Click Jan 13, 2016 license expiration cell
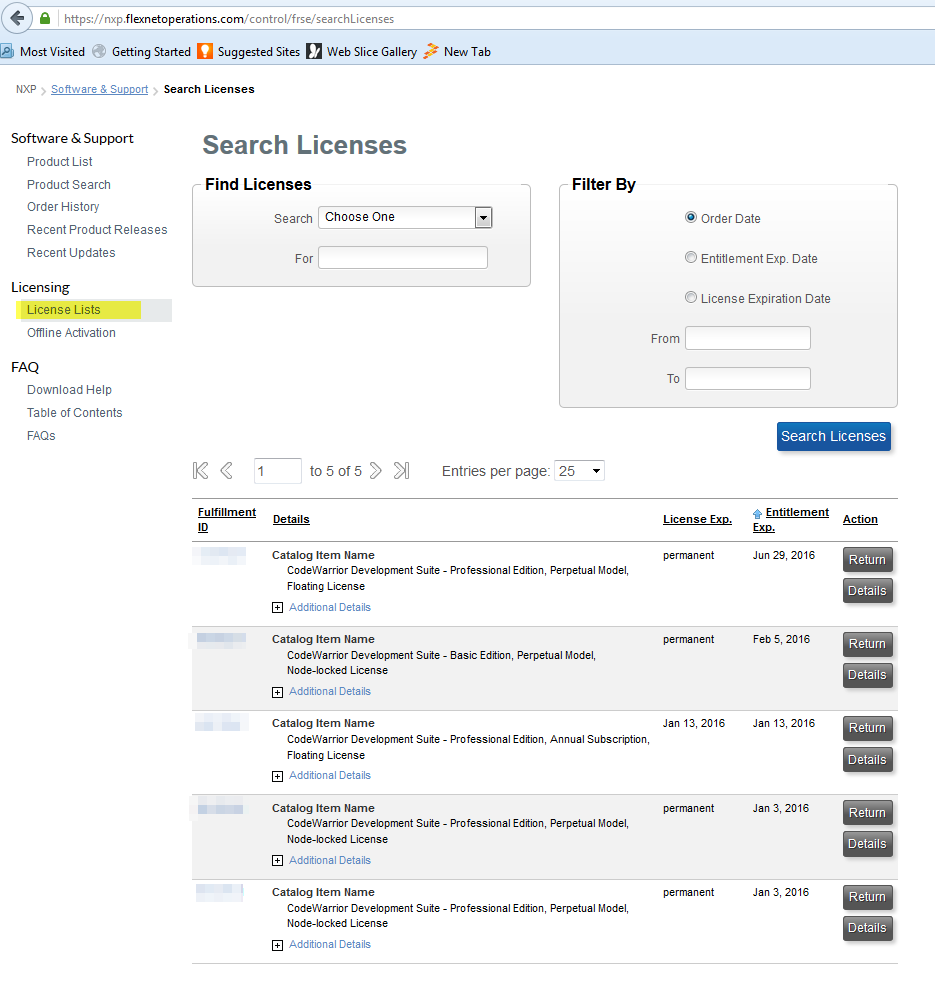Image resolution: width=935 pixels, height=989 pixels. click(694, 723)
